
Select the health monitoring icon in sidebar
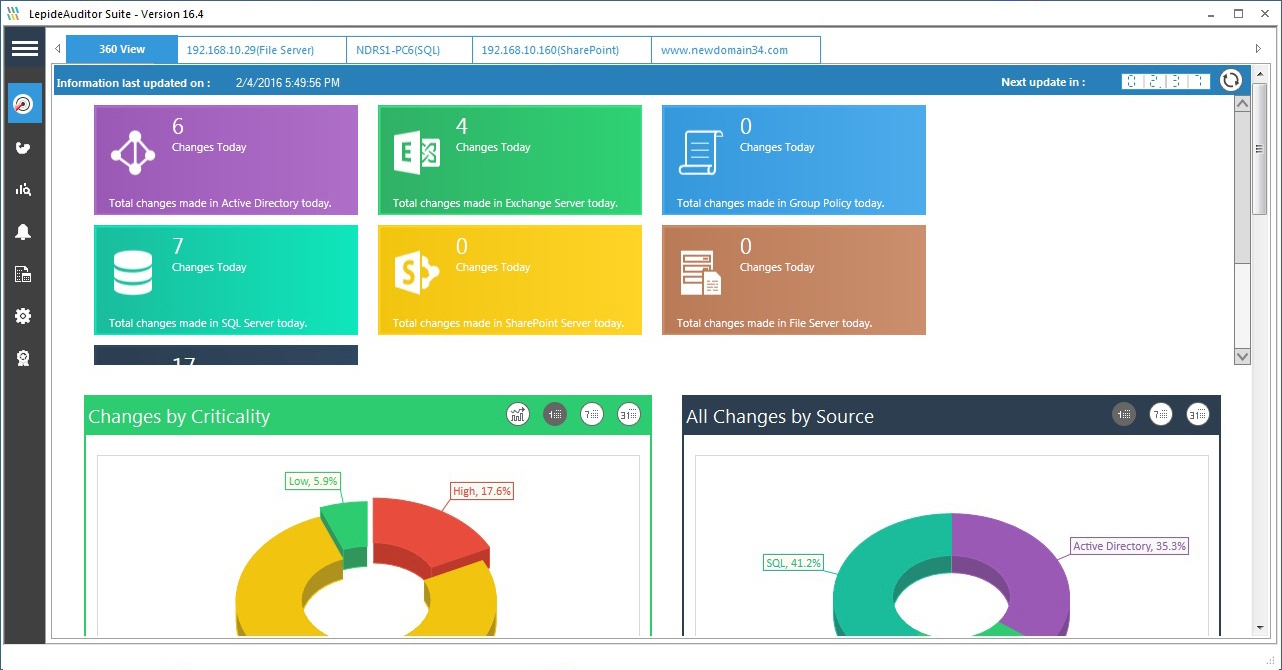coord(24,146)
